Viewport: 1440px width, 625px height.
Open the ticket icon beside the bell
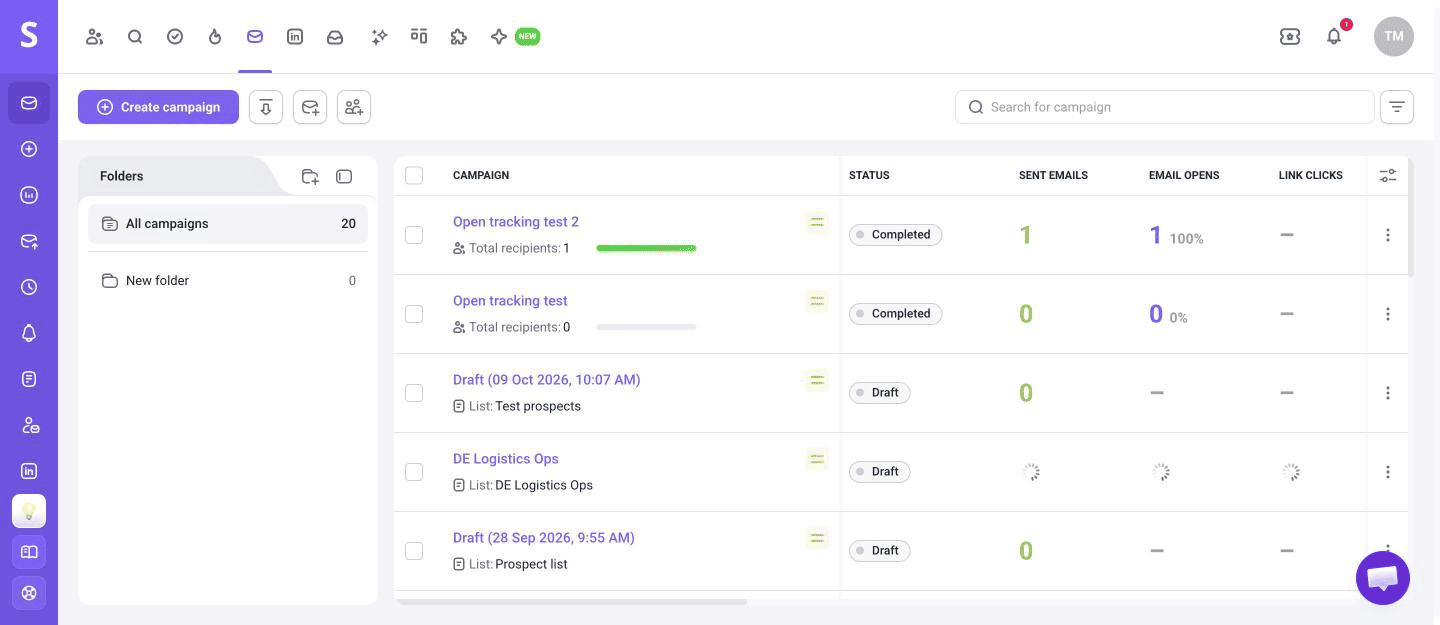pos(1290,37)
